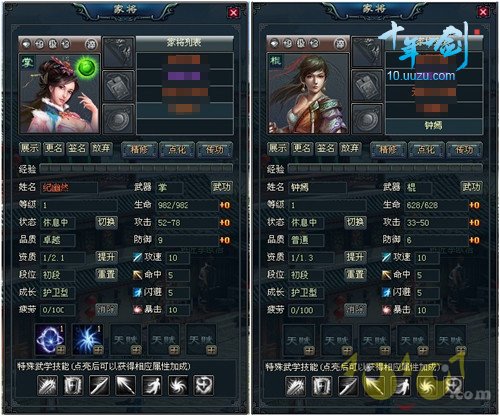
Task: Click the 放弃 button under 纪嫣然's portrait
Action: (101, 149)
